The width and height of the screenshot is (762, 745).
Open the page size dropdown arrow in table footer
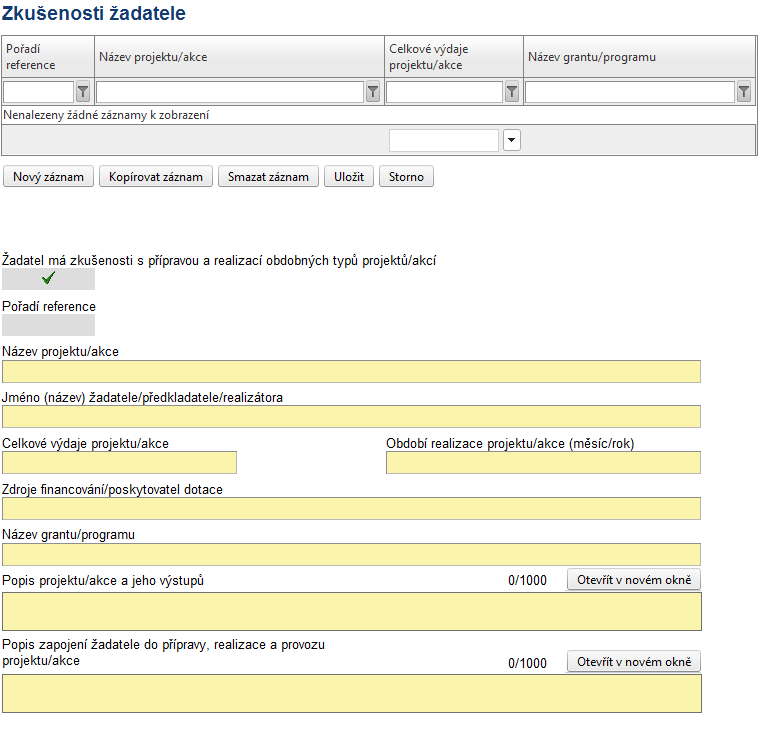click(x=512, y=140)
